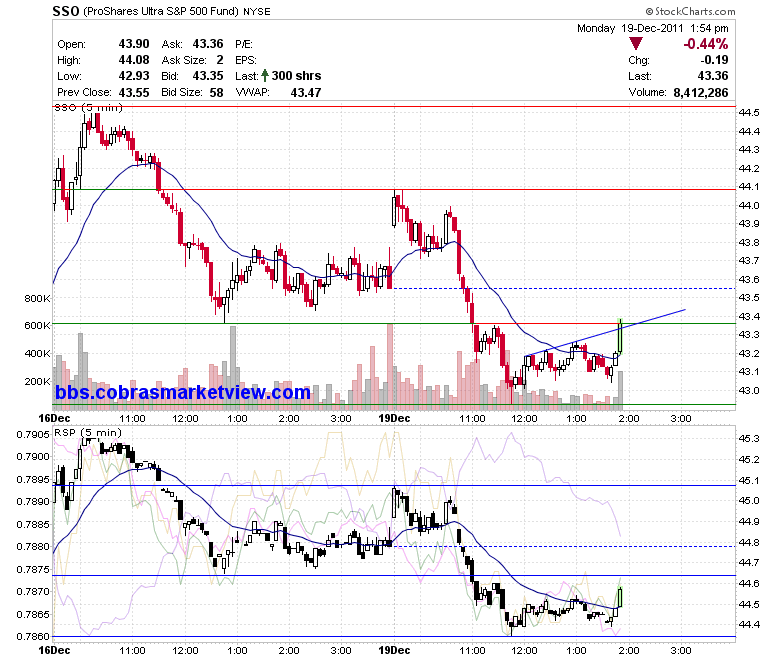Click the SSO ticker symbol in title

pos(66,11)
